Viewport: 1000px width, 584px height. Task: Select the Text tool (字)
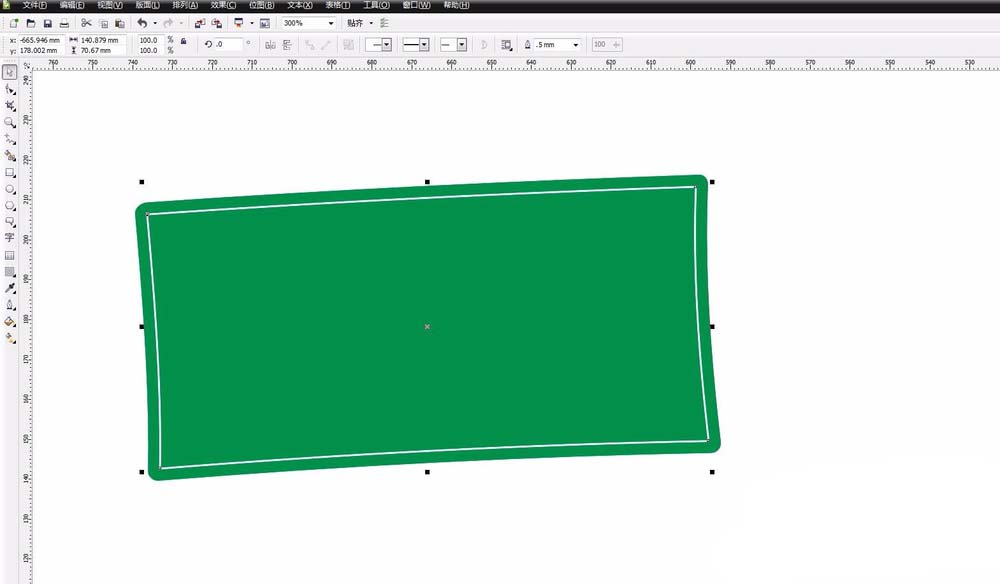(x=10, y=238)
